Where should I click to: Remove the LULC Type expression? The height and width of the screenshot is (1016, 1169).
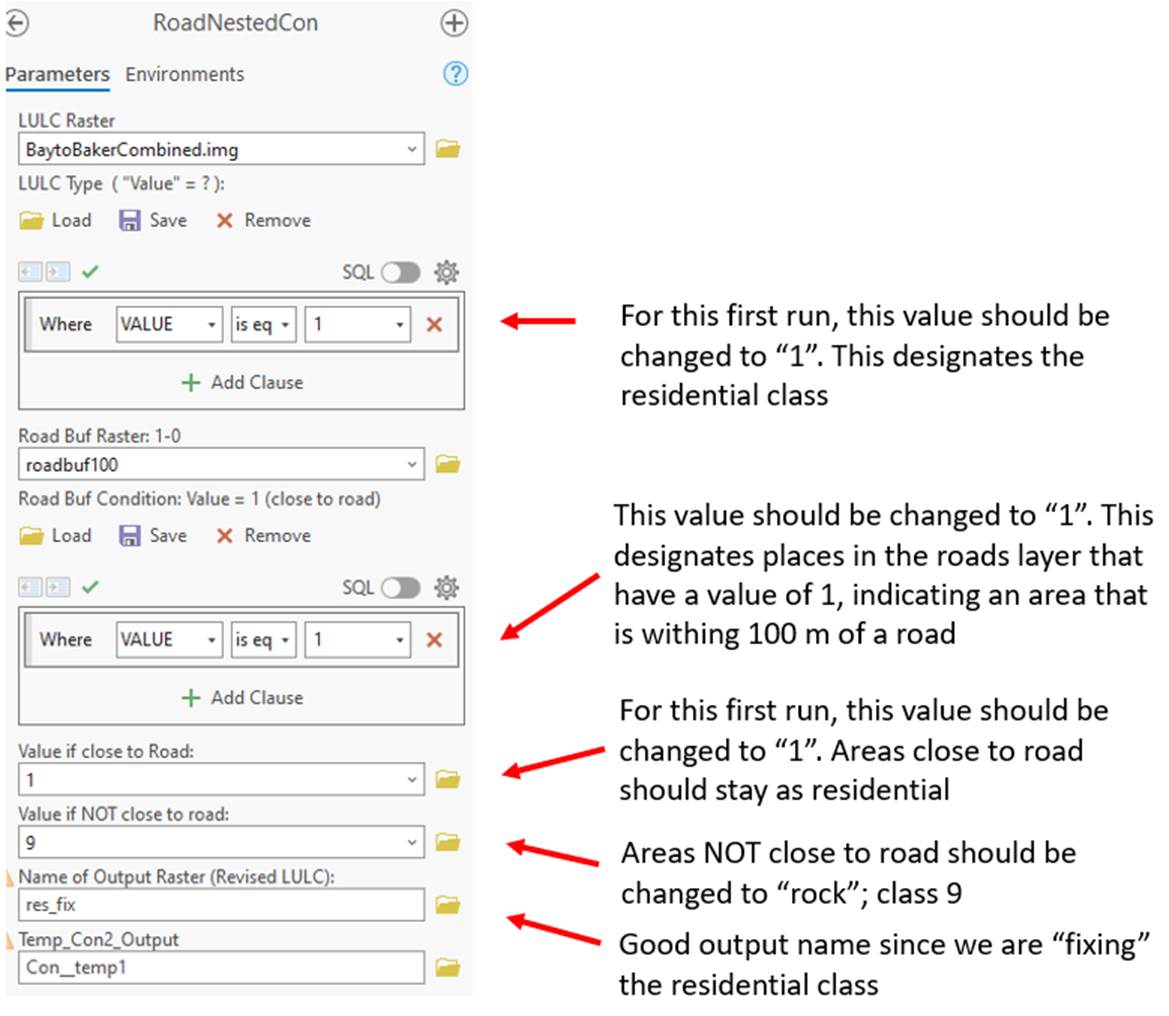click(263, 221)
